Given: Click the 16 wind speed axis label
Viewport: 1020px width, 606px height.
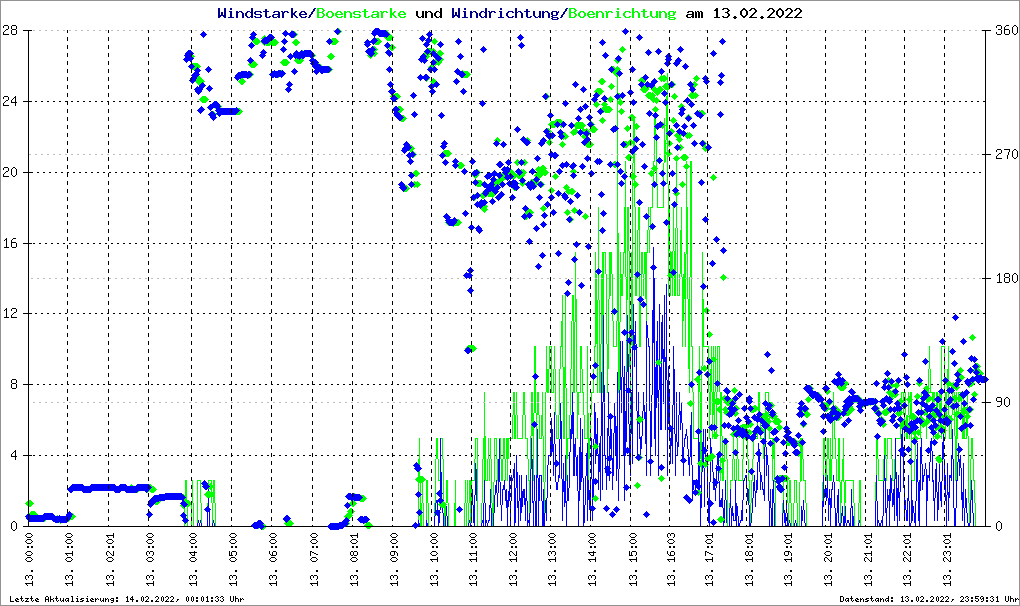Looking at the screenshot, I should click(x=12, y=243).
